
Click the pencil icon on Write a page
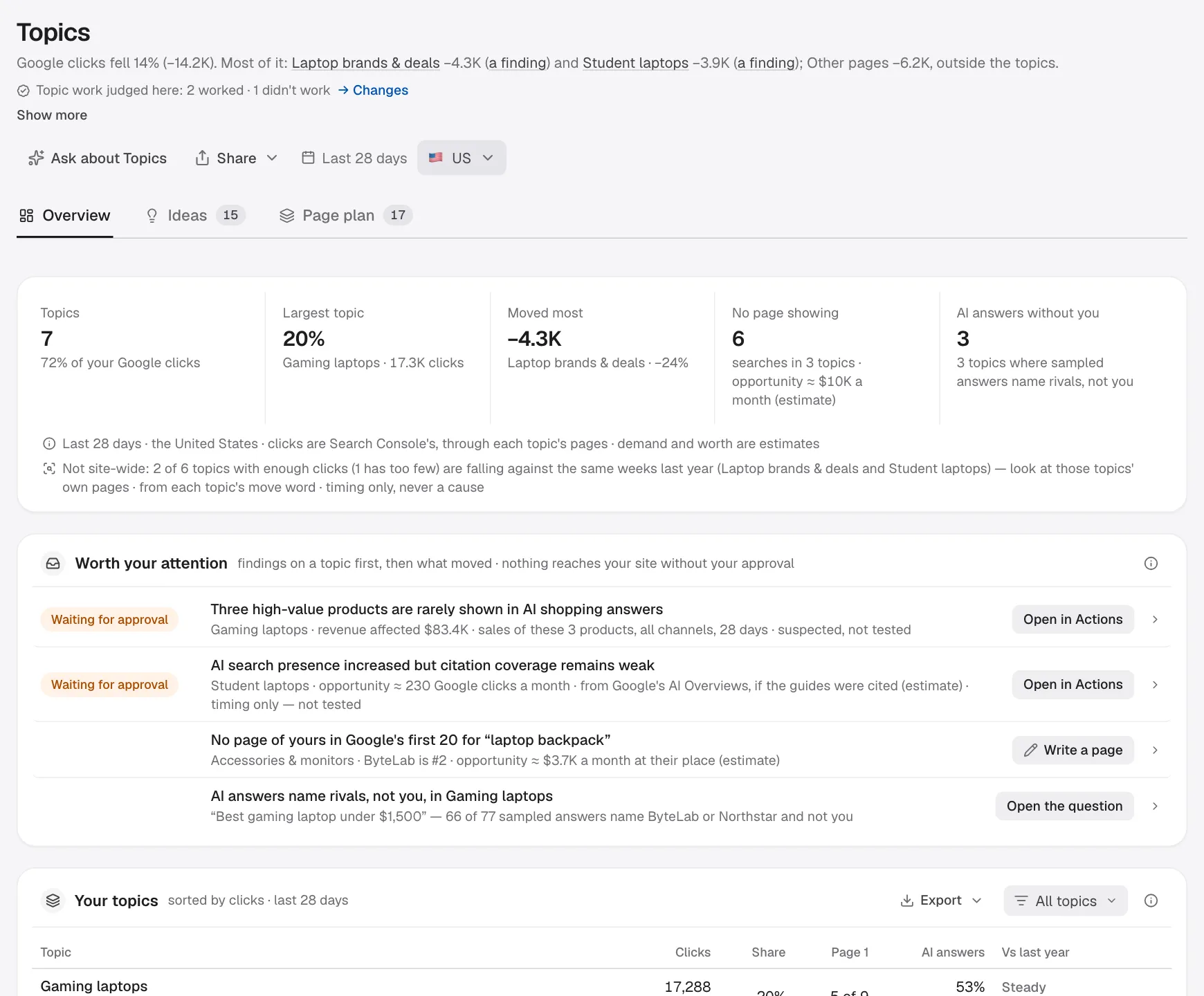click(x=1030, y=750)
